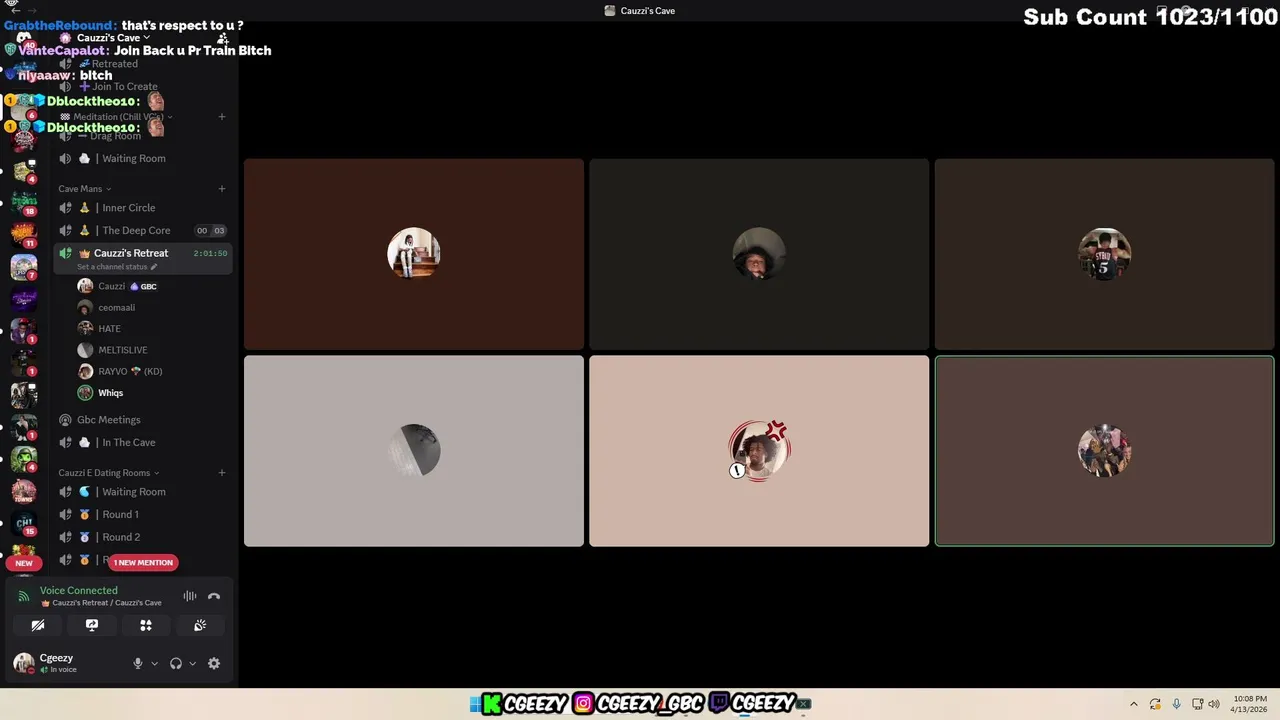Click the microphone icon in system tray
Viewport: 1280px width, 720px height.
coord(1176,704)
